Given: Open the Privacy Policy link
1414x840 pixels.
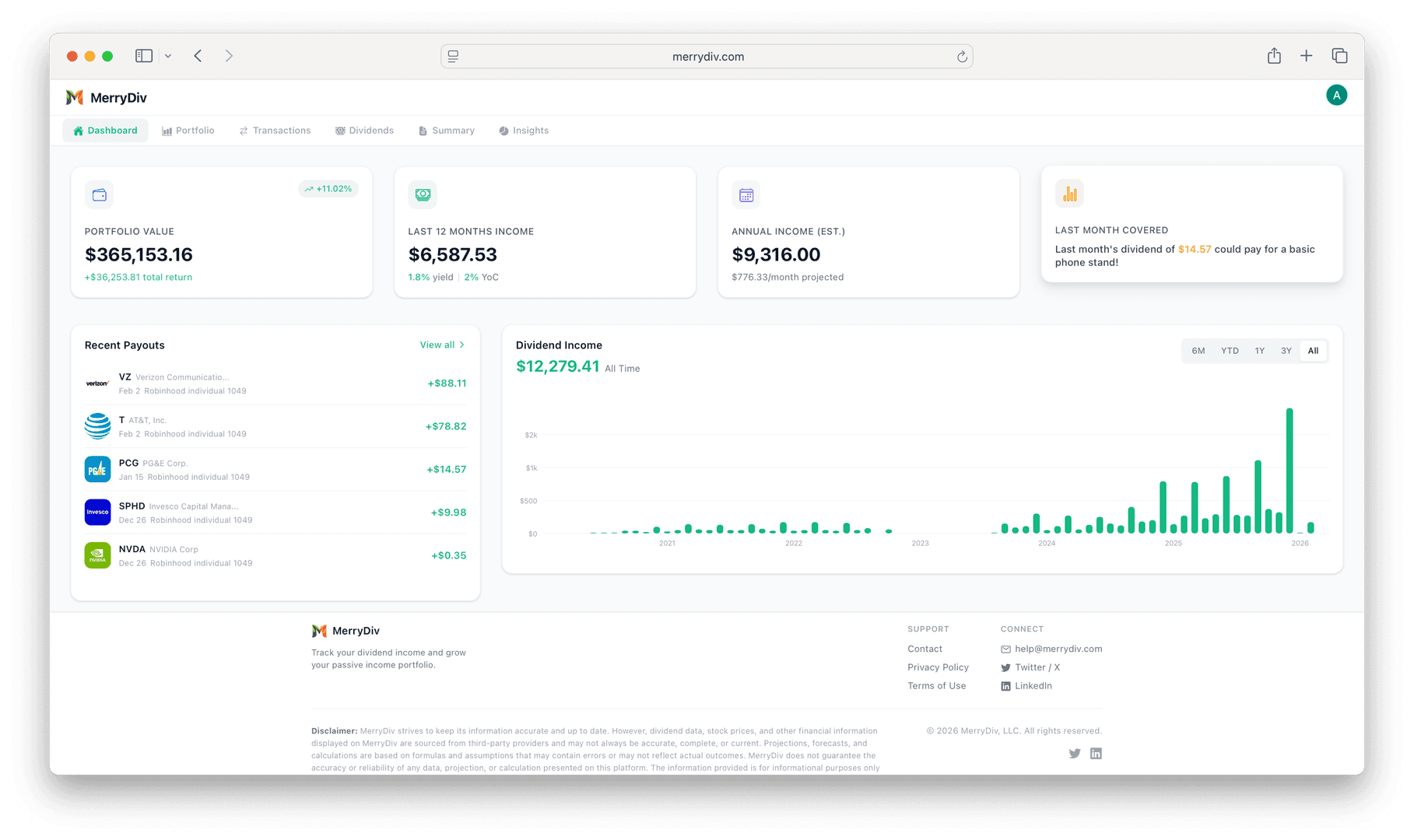Looking at the screenshot, I should point(938,667).
